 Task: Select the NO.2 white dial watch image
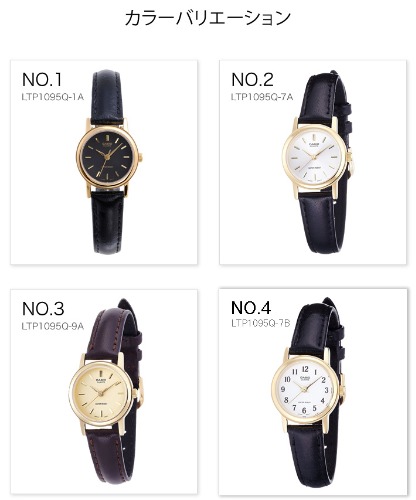[x=317, y=162]
